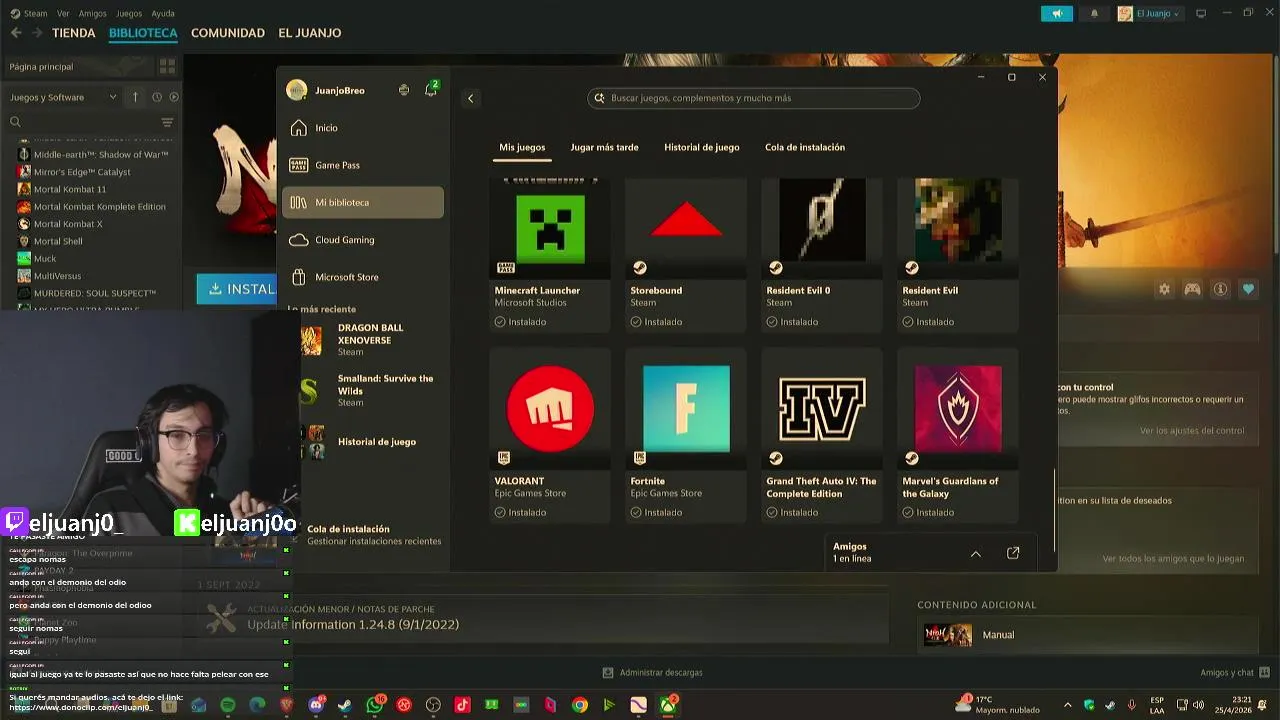Open game info icon in Steam page

pyautogui.click(x=1220, y=289)
